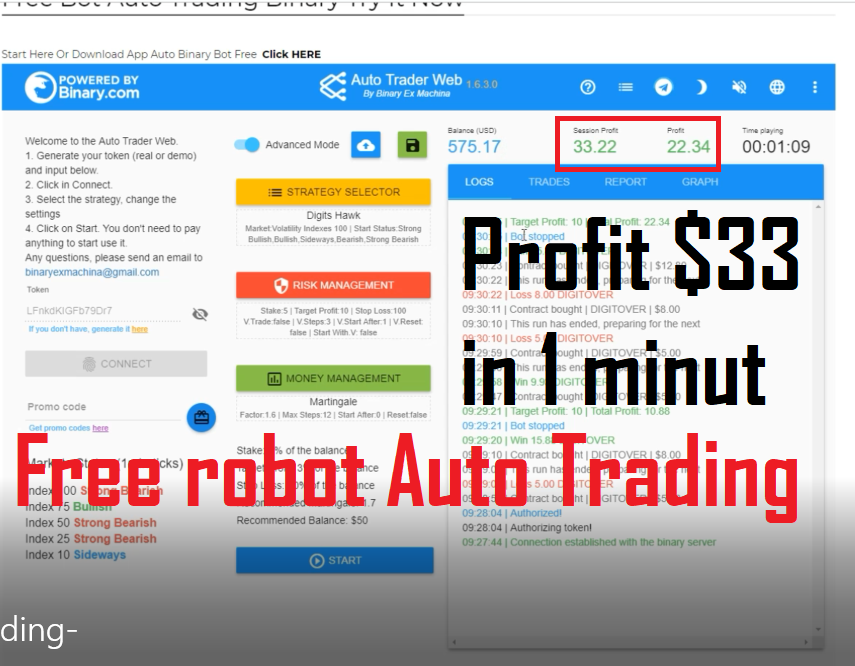Click the blue promo gift button

tap(201, 418)
